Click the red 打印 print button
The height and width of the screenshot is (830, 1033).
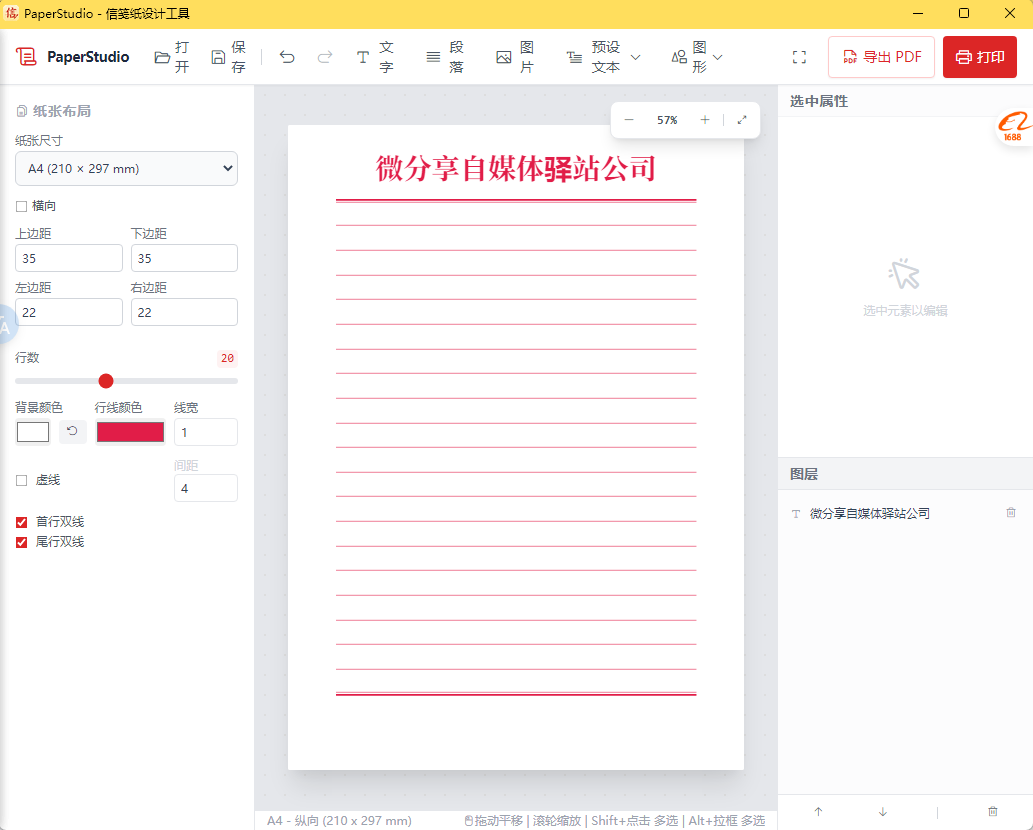pos(980,57)
